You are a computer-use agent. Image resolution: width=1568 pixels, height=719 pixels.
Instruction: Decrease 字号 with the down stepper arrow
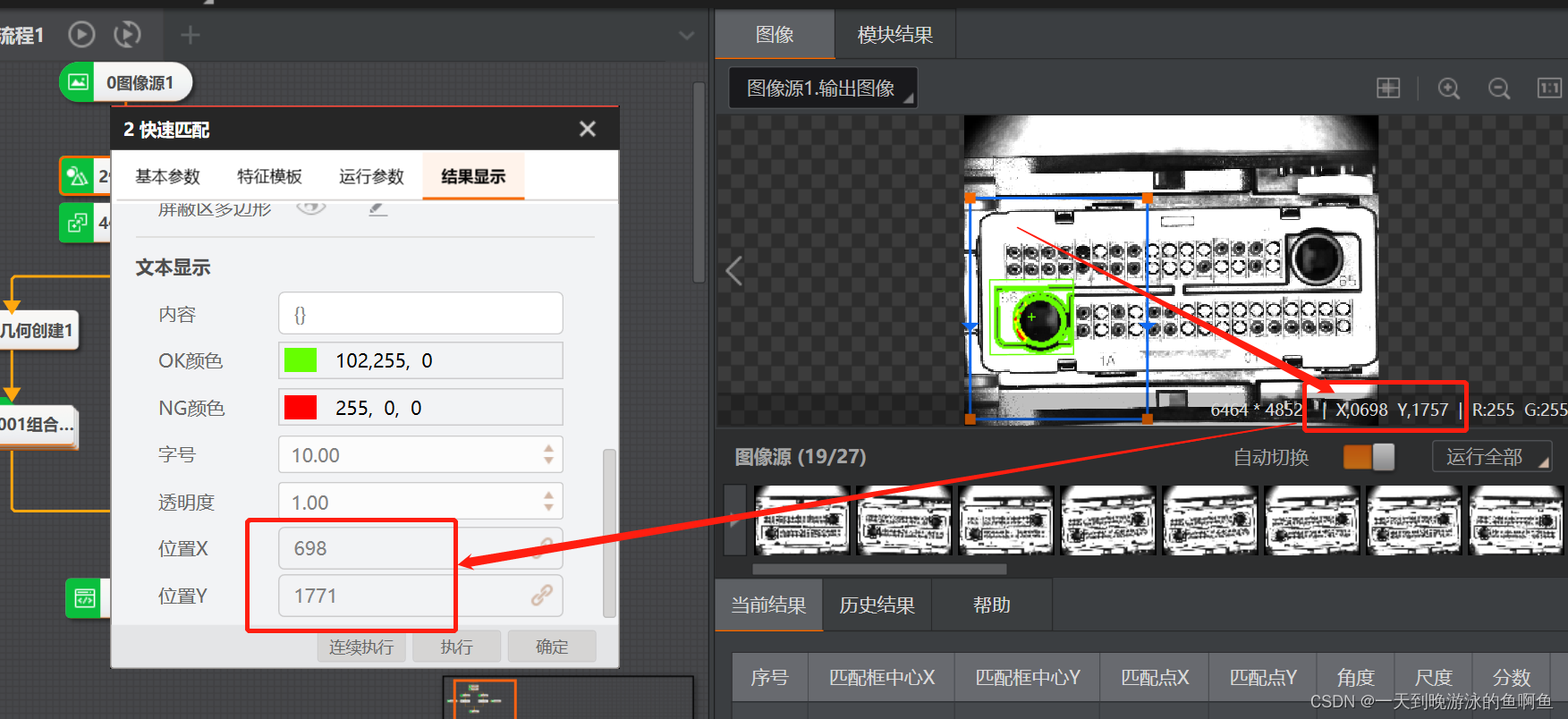(x=548, y=461)
